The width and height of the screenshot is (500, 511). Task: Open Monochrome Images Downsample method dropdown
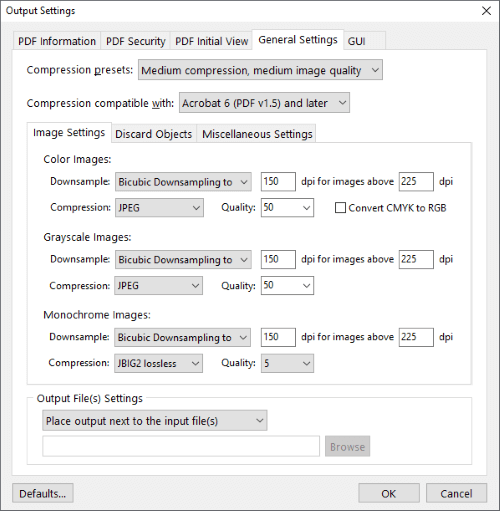[x=183, y=337]
